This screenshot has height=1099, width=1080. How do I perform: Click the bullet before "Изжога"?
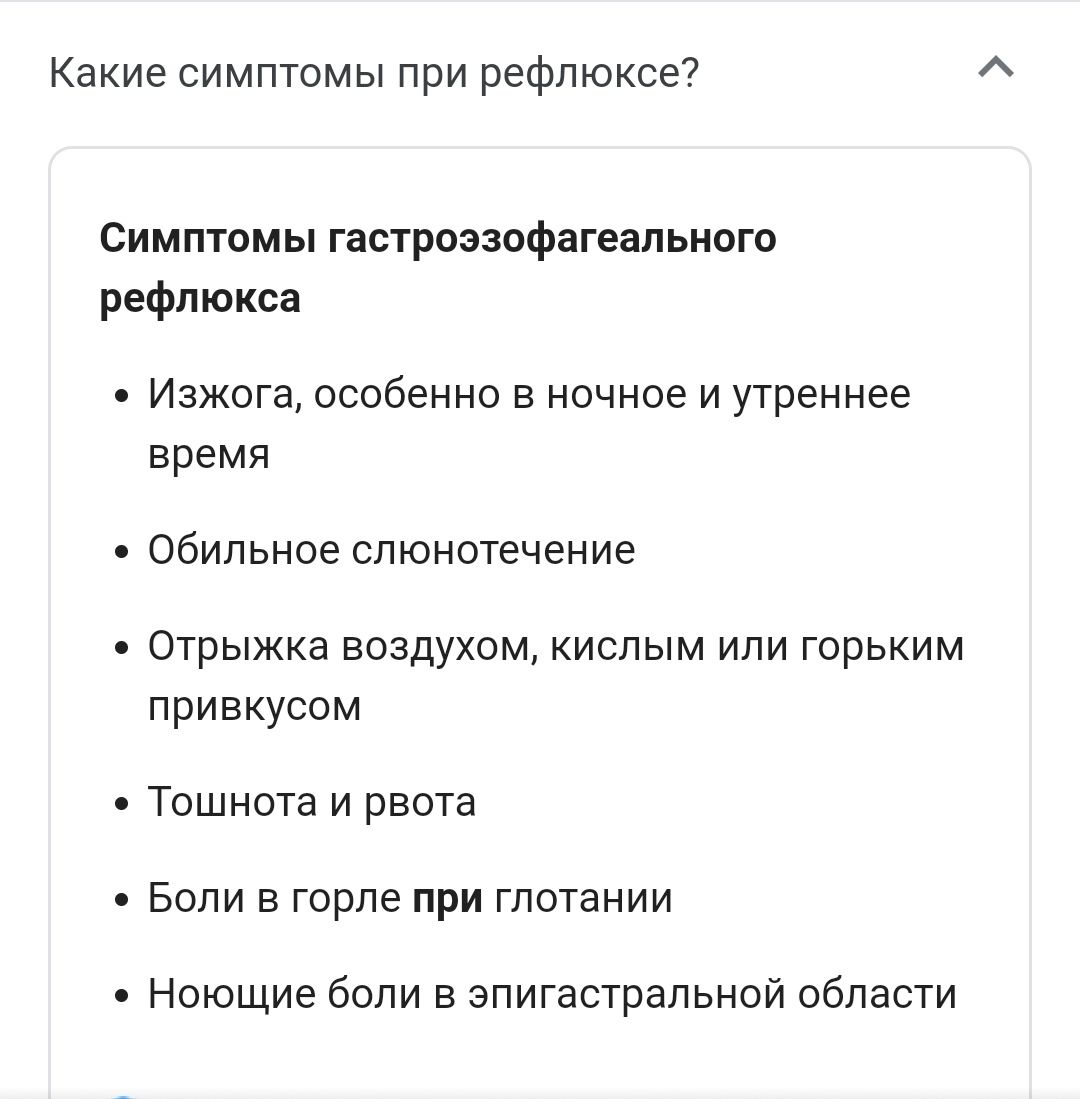click(x=122, y=396)
